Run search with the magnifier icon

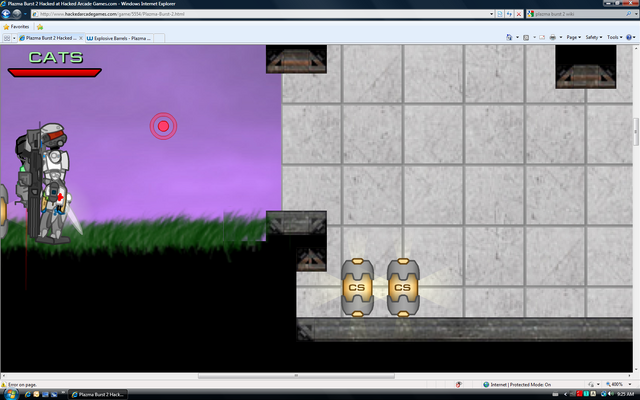pyautogui.click(x=628, y=14)
